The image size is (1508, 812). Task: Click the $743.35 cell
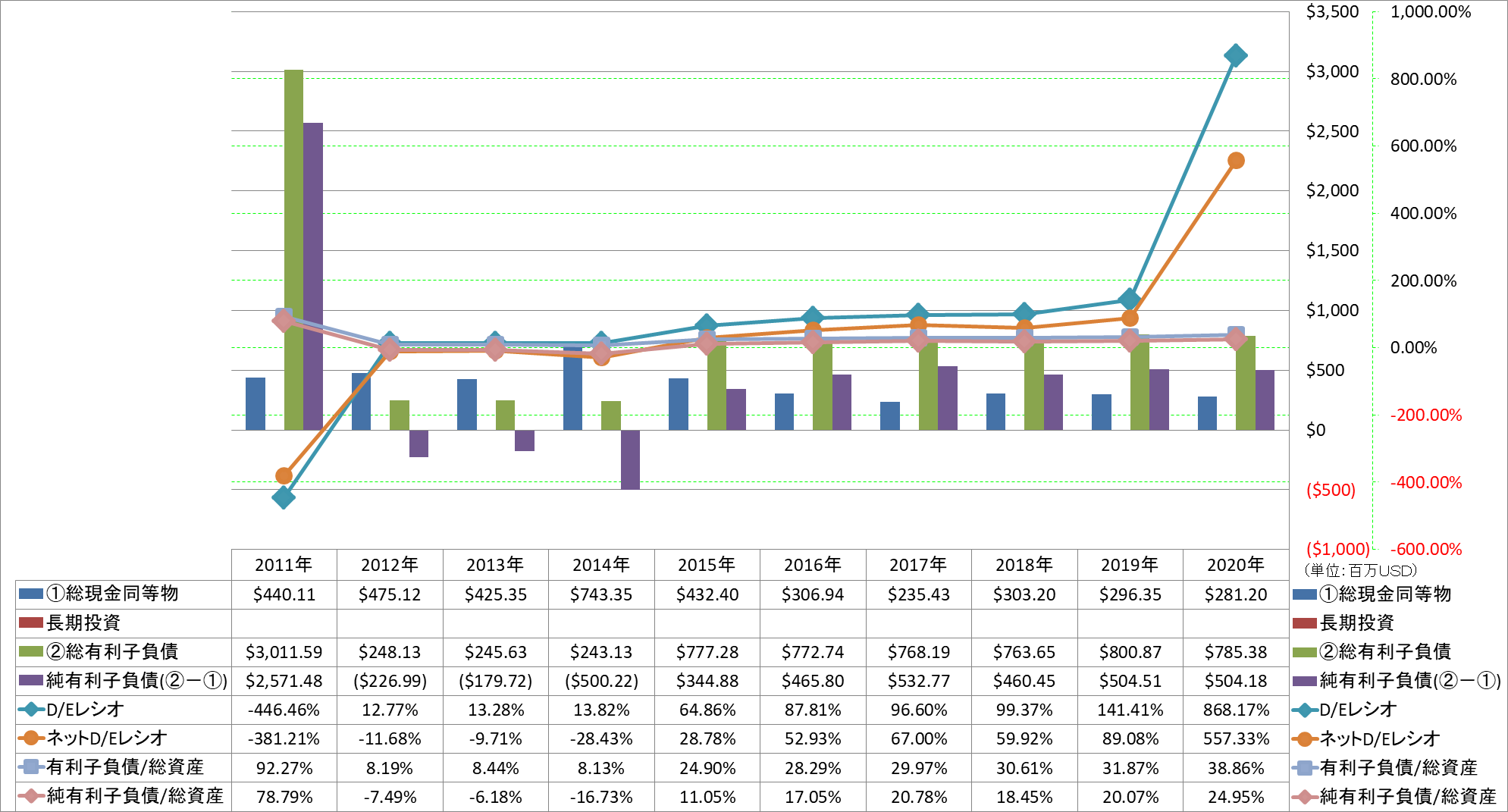coord(601,594)
